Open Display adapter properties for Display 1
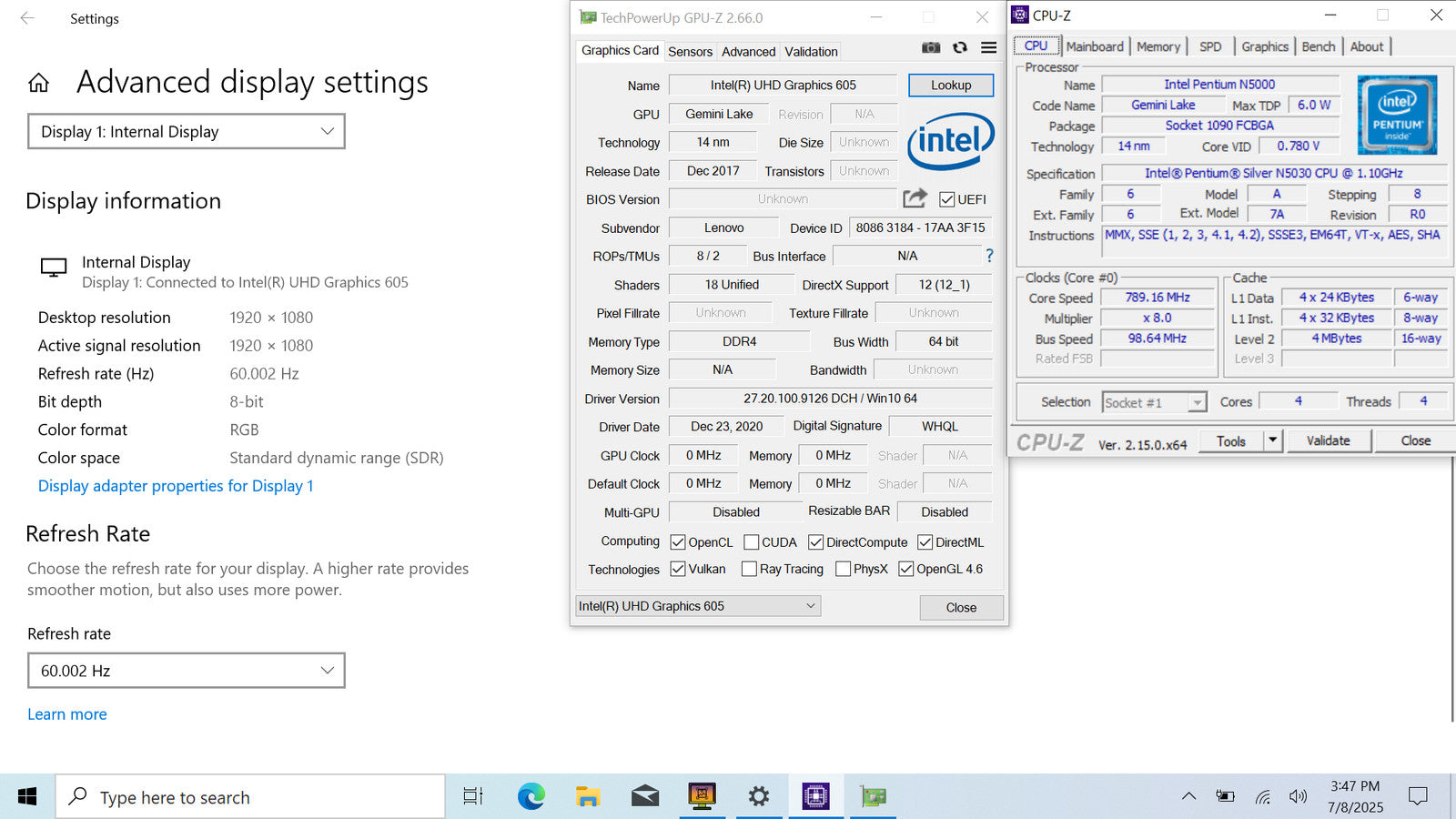 click(176, 486)
